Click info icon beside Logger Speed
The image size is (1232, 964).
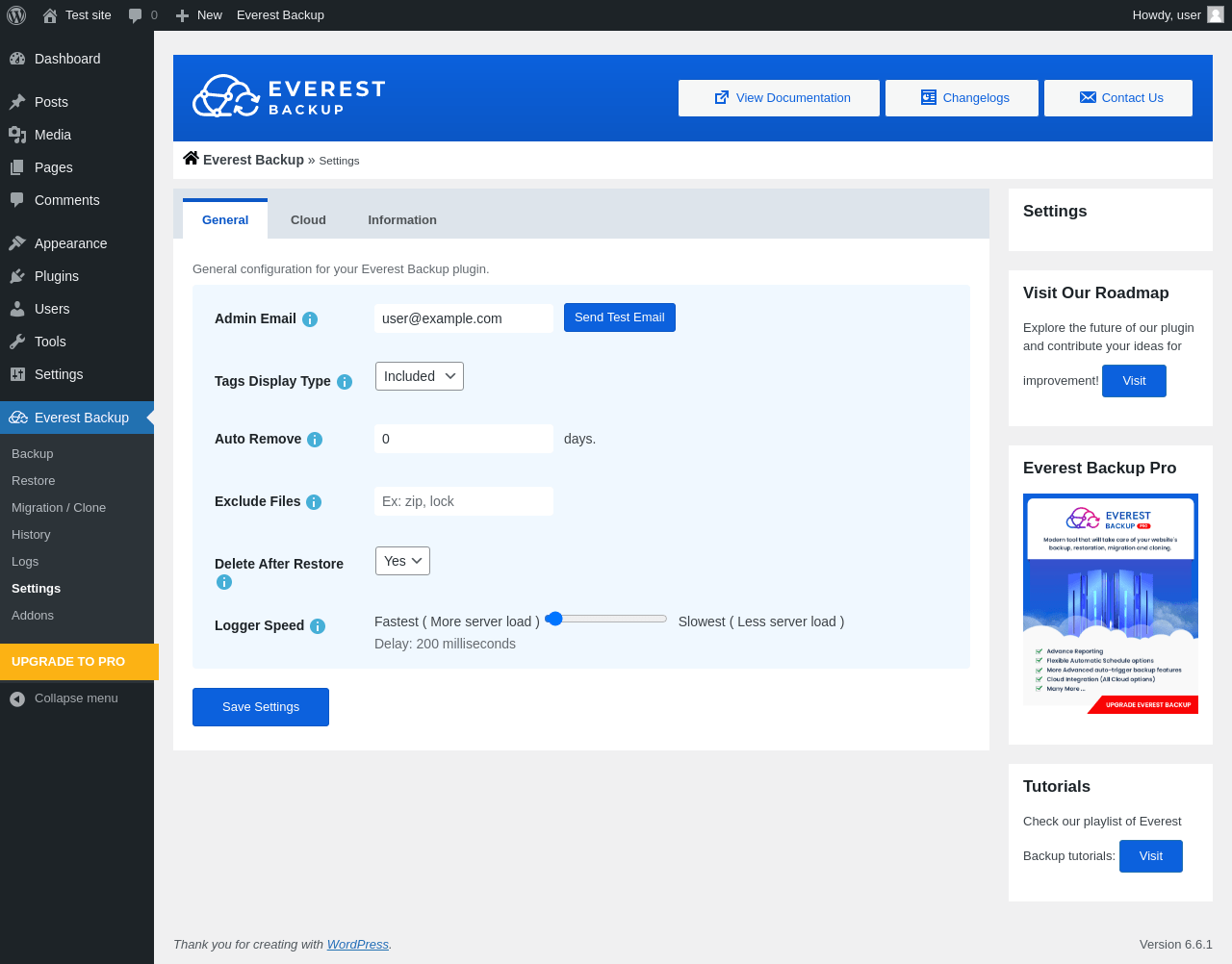point(318,626)
